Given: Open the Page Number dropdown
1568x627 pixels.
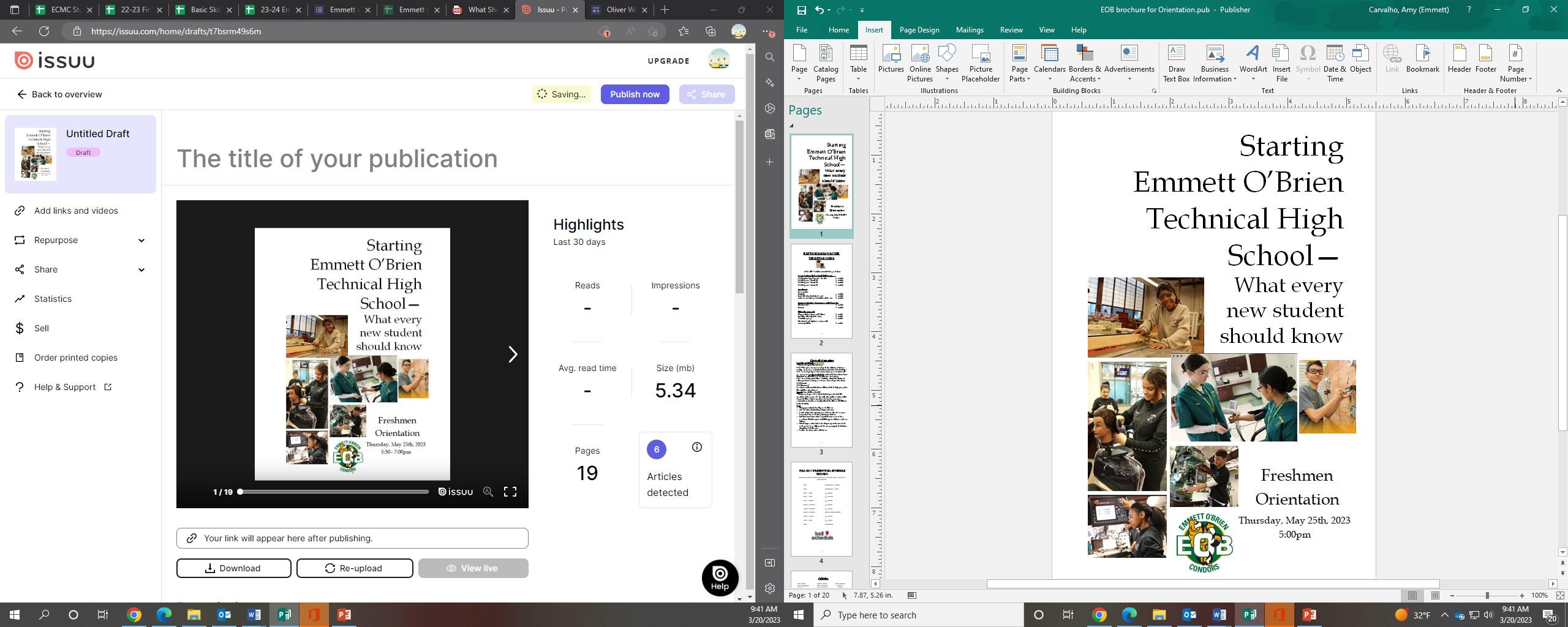Looking at the screenshot, I should 1515,63.
